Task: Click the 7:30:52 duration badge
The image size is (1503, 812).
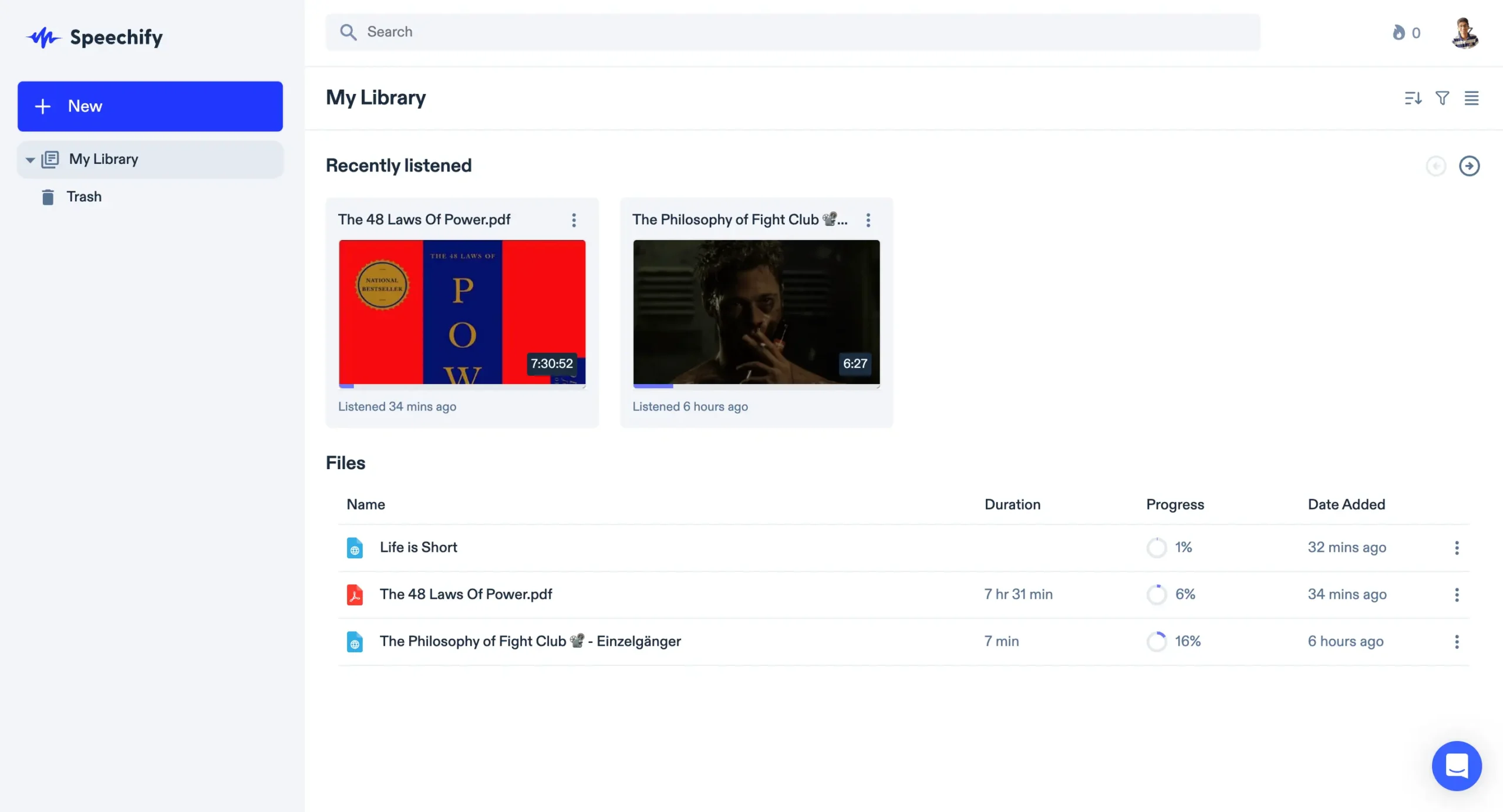Action: (551, 363)
